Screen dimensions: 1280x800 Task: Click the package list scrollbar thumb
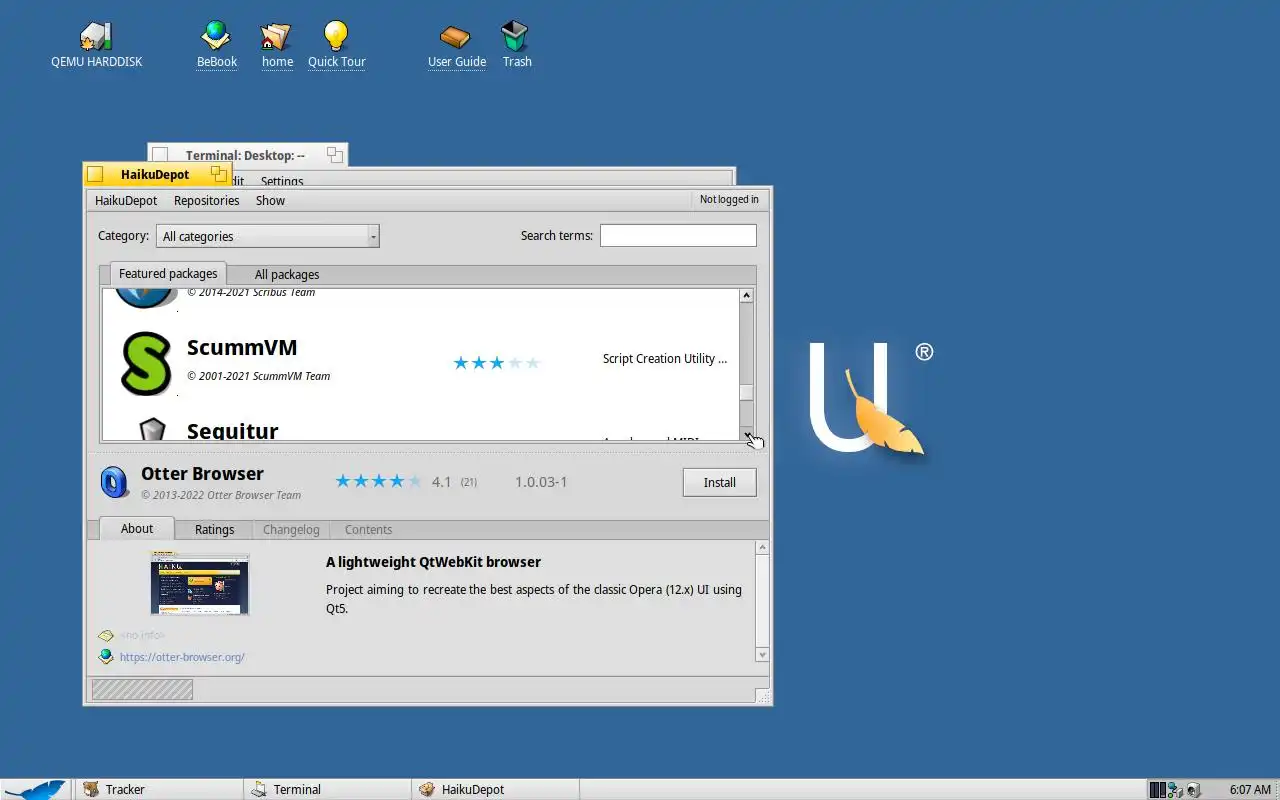(747, 390)
